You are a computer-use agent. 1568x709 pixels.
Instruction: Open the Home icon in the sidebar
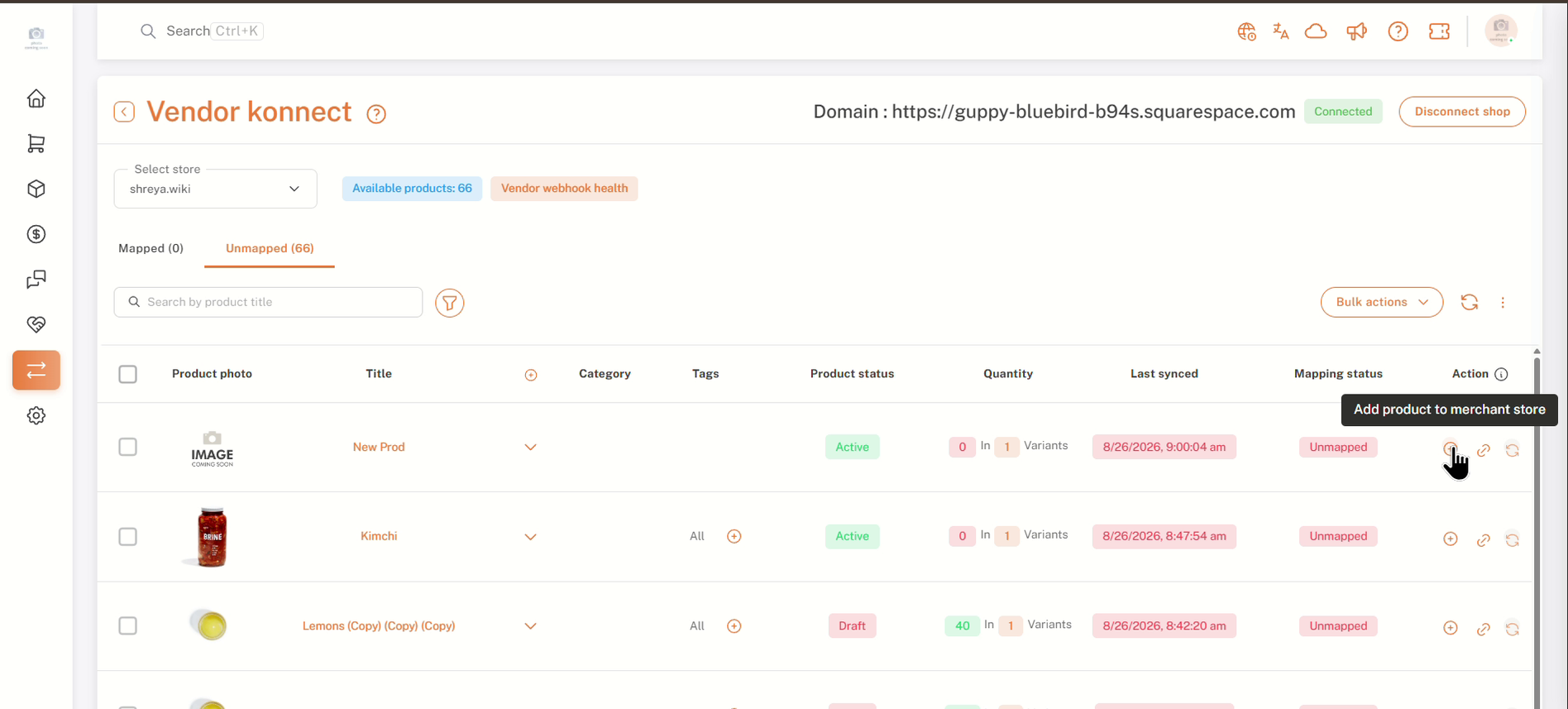pos(36,98)
